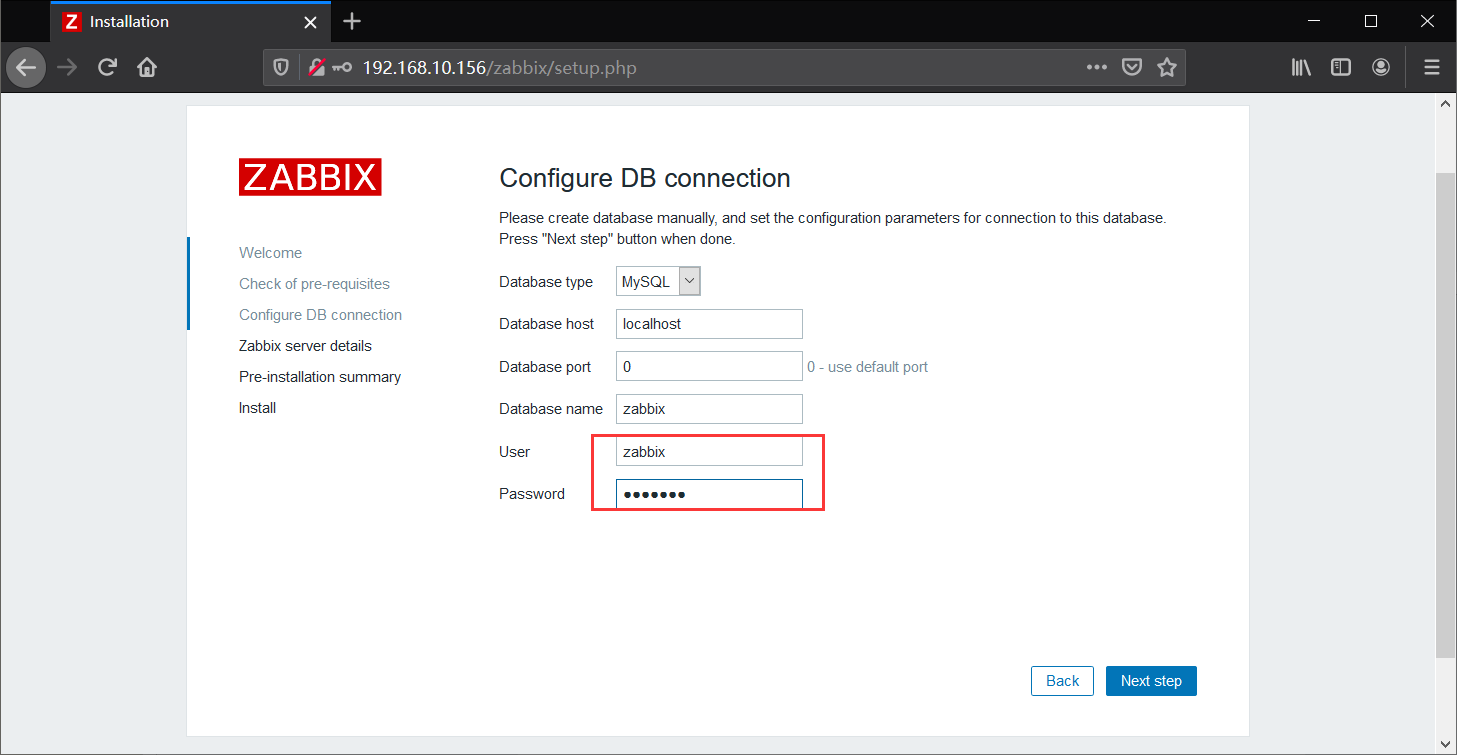Click '0 - use default port' text
This screenshot has height=755, width=1457.
click(868, 367)
